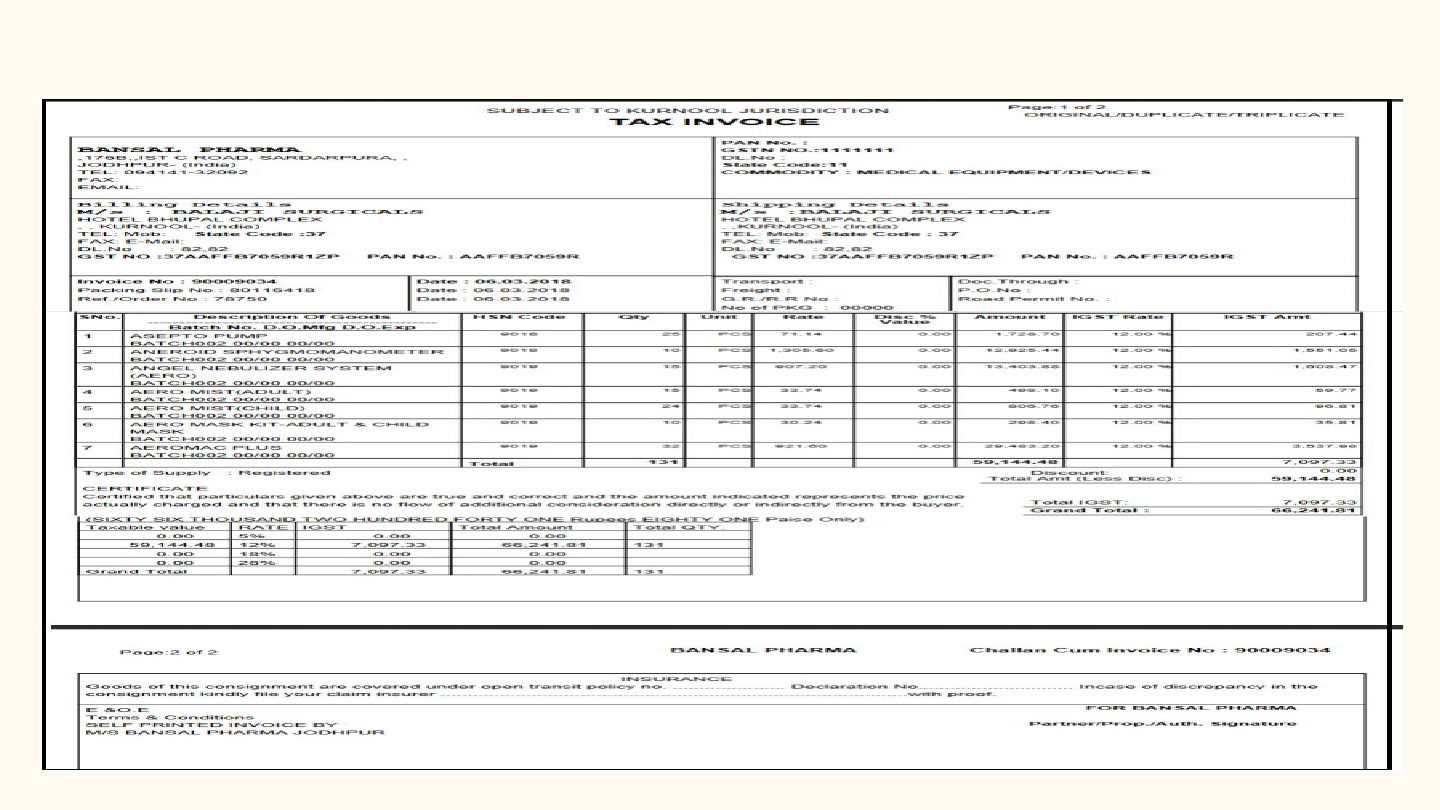Click the "FOR BANSAL PHARMA" signature heading
1440x810 pixels.
coord(1191,708)
